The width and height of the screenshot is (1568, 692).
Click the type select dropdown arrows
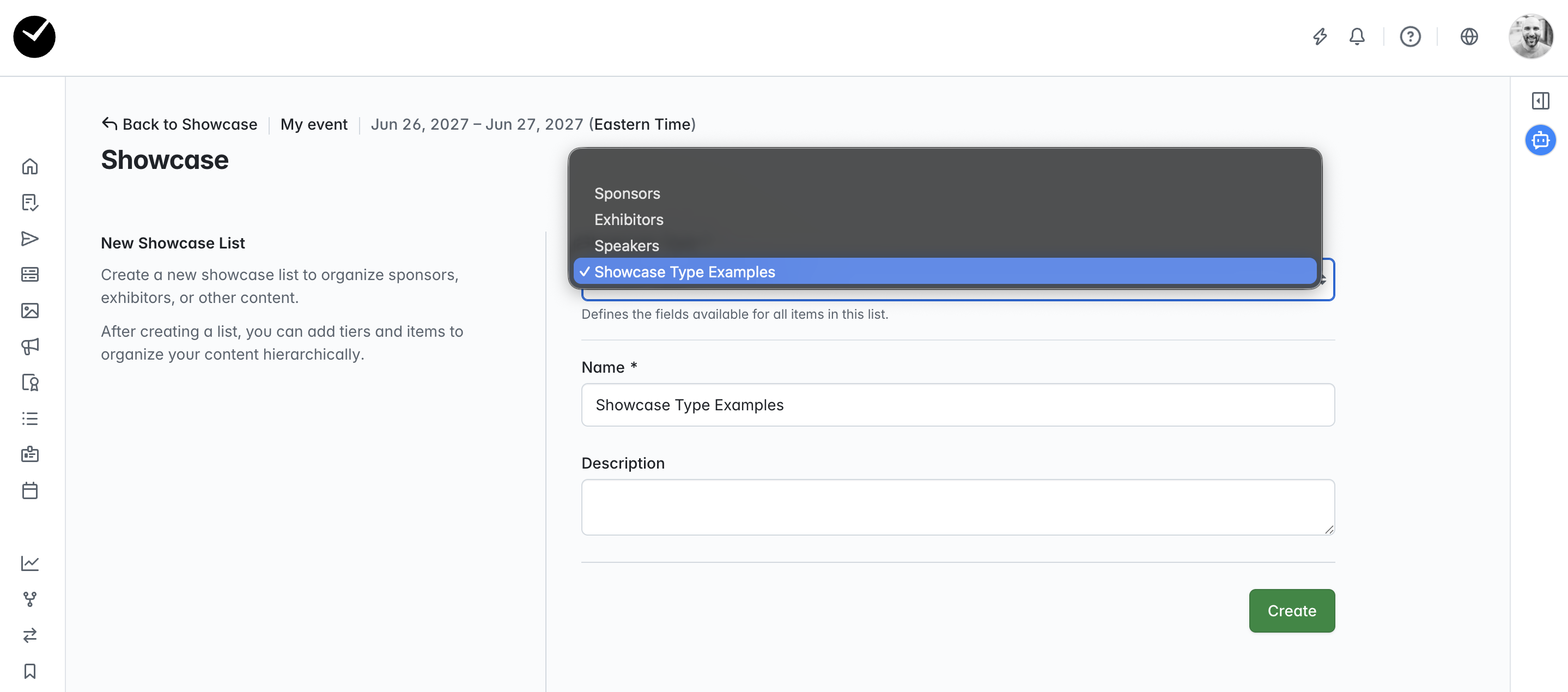point(1323,281)
